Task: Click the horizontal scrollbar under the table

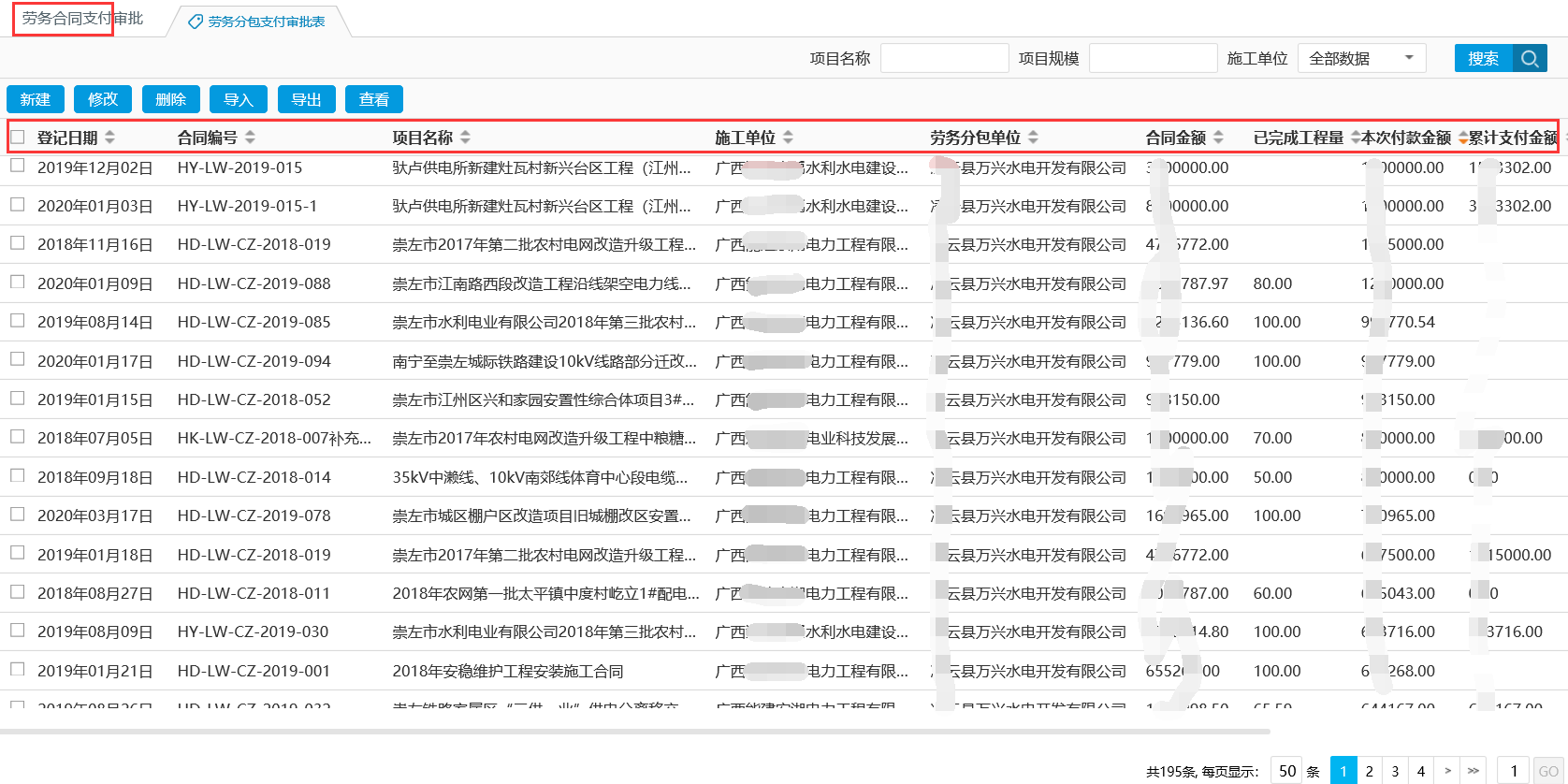Action: tap(635, 732)
